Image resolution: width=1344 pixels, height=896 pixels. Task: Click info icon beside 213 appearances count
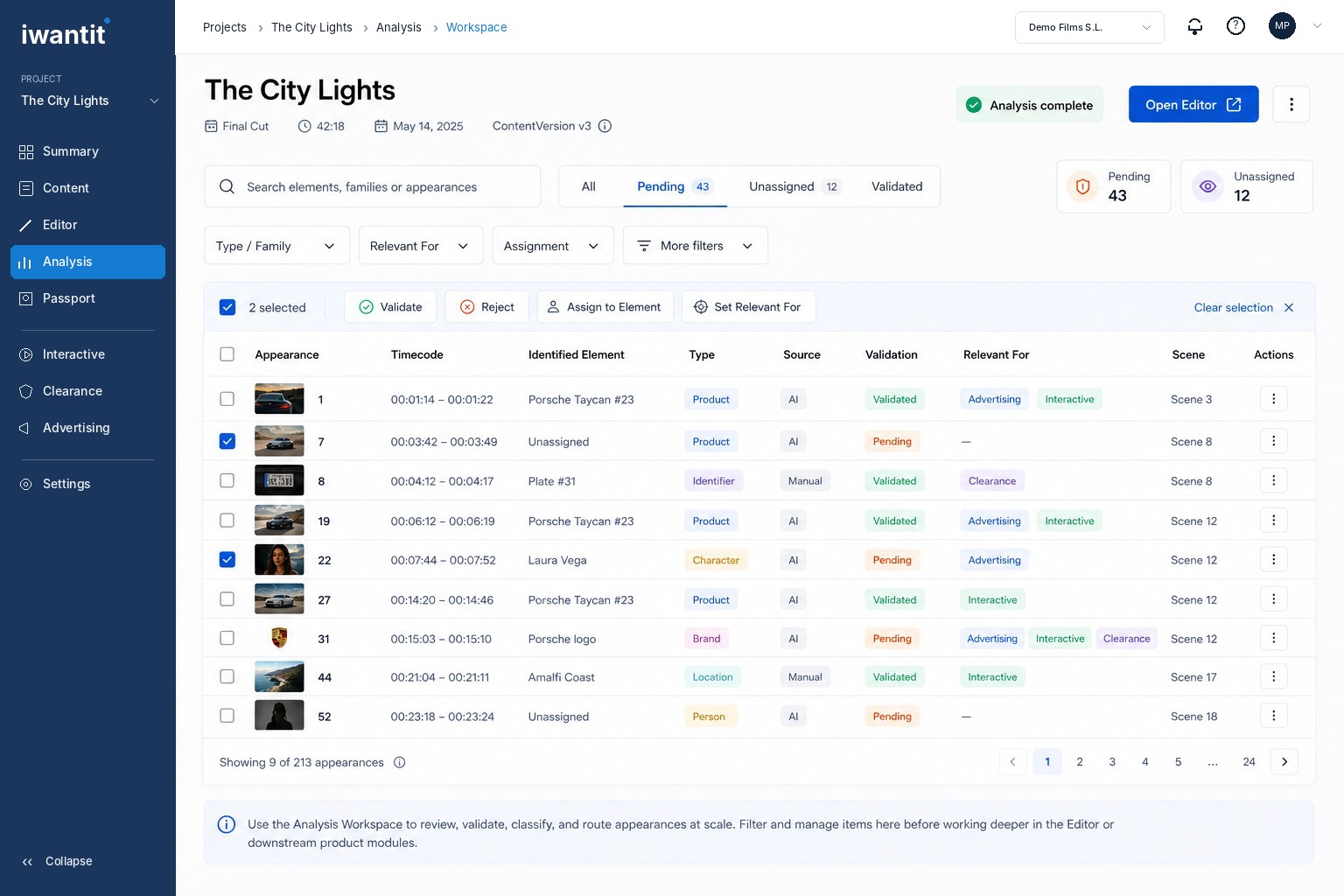[x=400, y=762]
